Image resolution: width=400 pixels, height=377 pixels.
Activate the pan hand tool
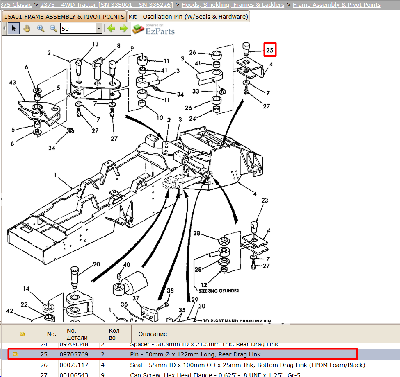[x=27, y=29]
